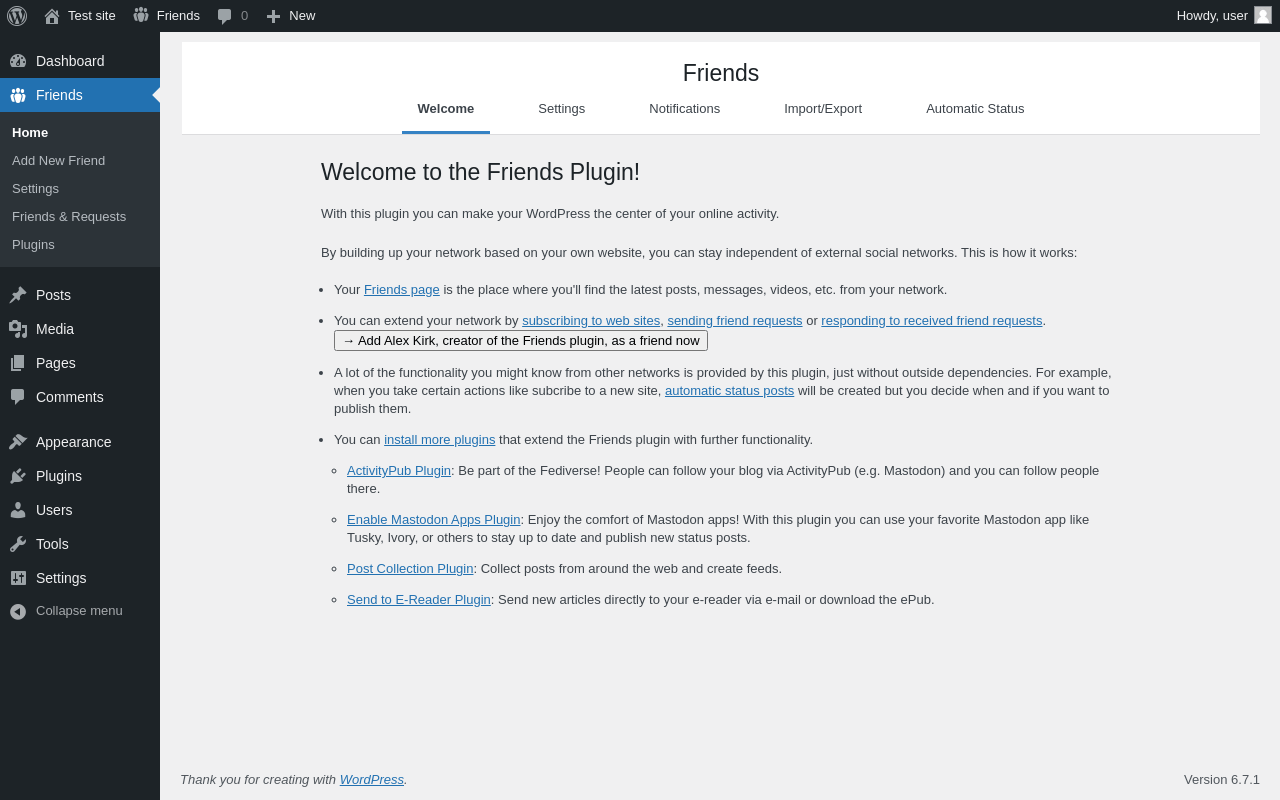Screen dimensions: 1280x800
Task: Click the Users person icon
Action: (x=18, y=510)
